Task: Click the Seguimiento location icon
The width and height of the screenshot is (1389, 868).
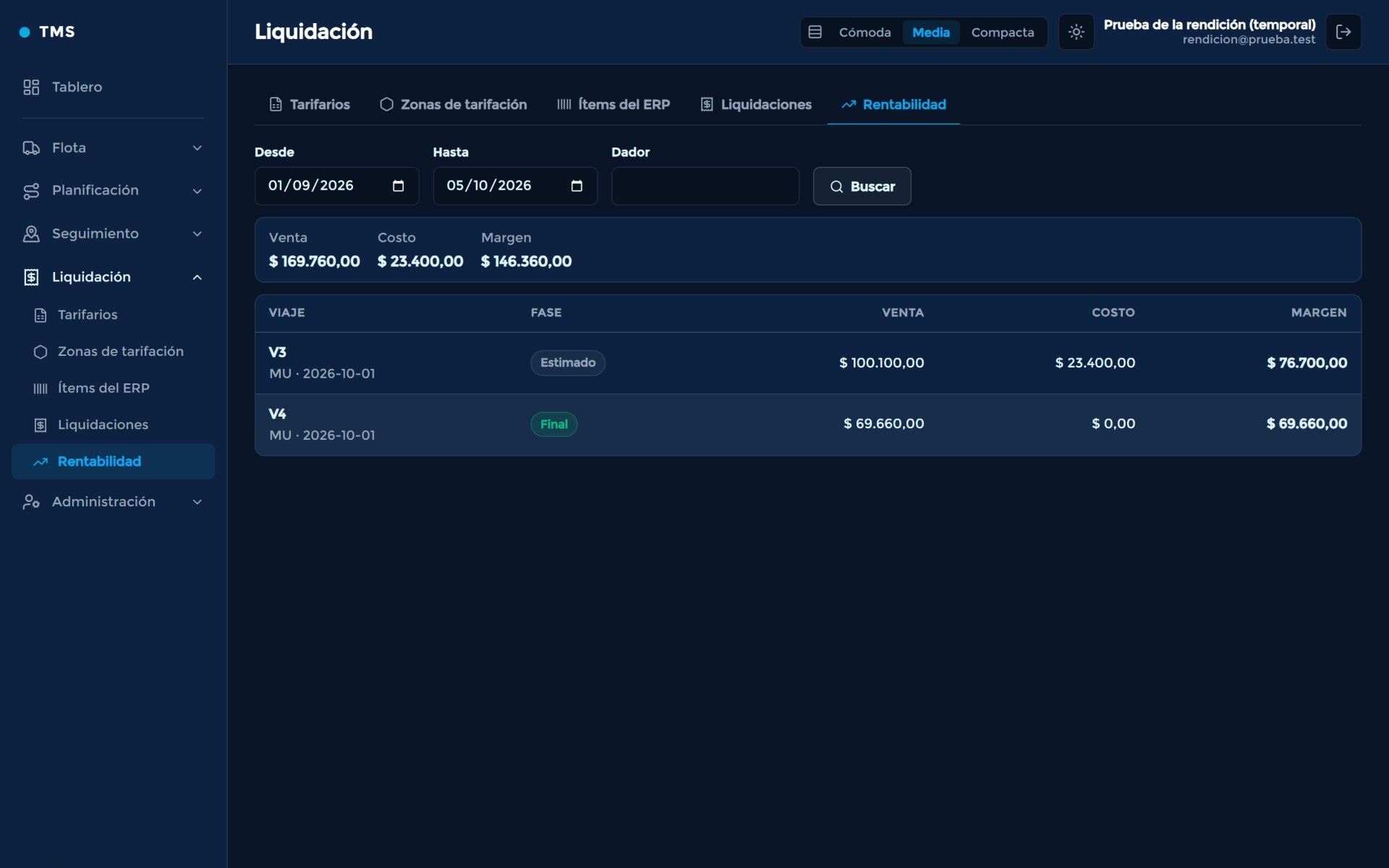Action: coord(31,234)
